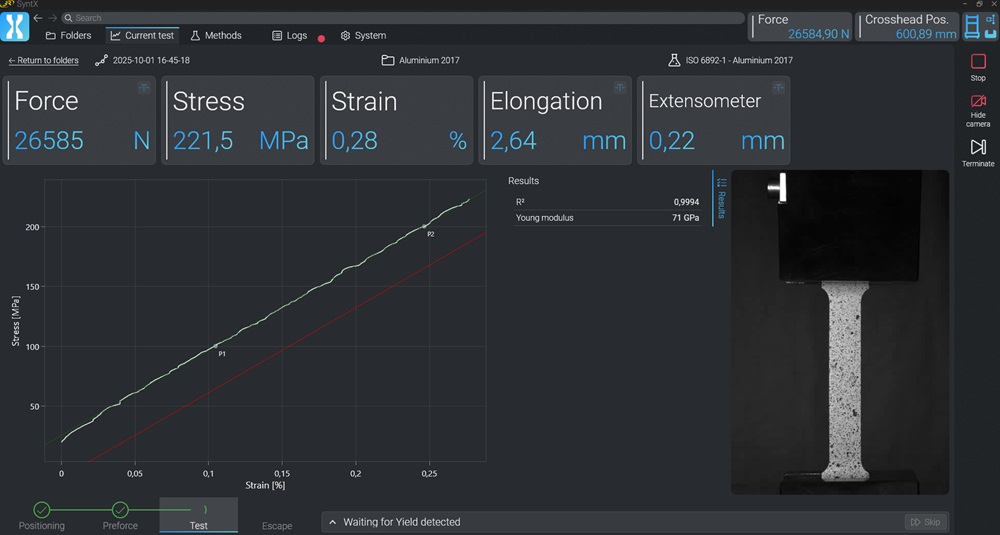Terminate the current test
This screenshot has height=535, width=1000.
[x=978, y=152]
